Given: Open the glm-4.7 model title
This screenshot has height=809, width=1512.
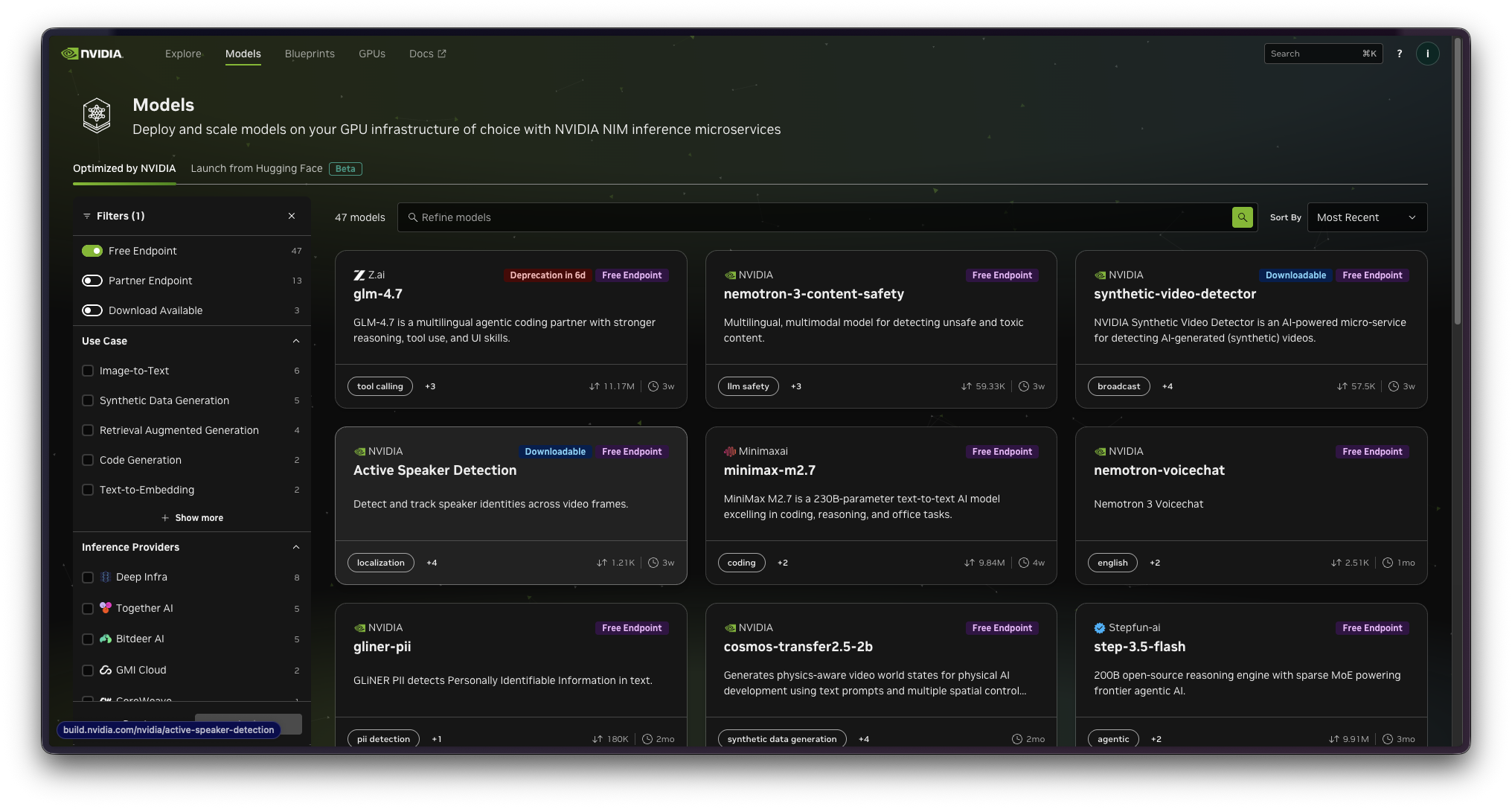Looking at the screenshot, I should 378,294.
